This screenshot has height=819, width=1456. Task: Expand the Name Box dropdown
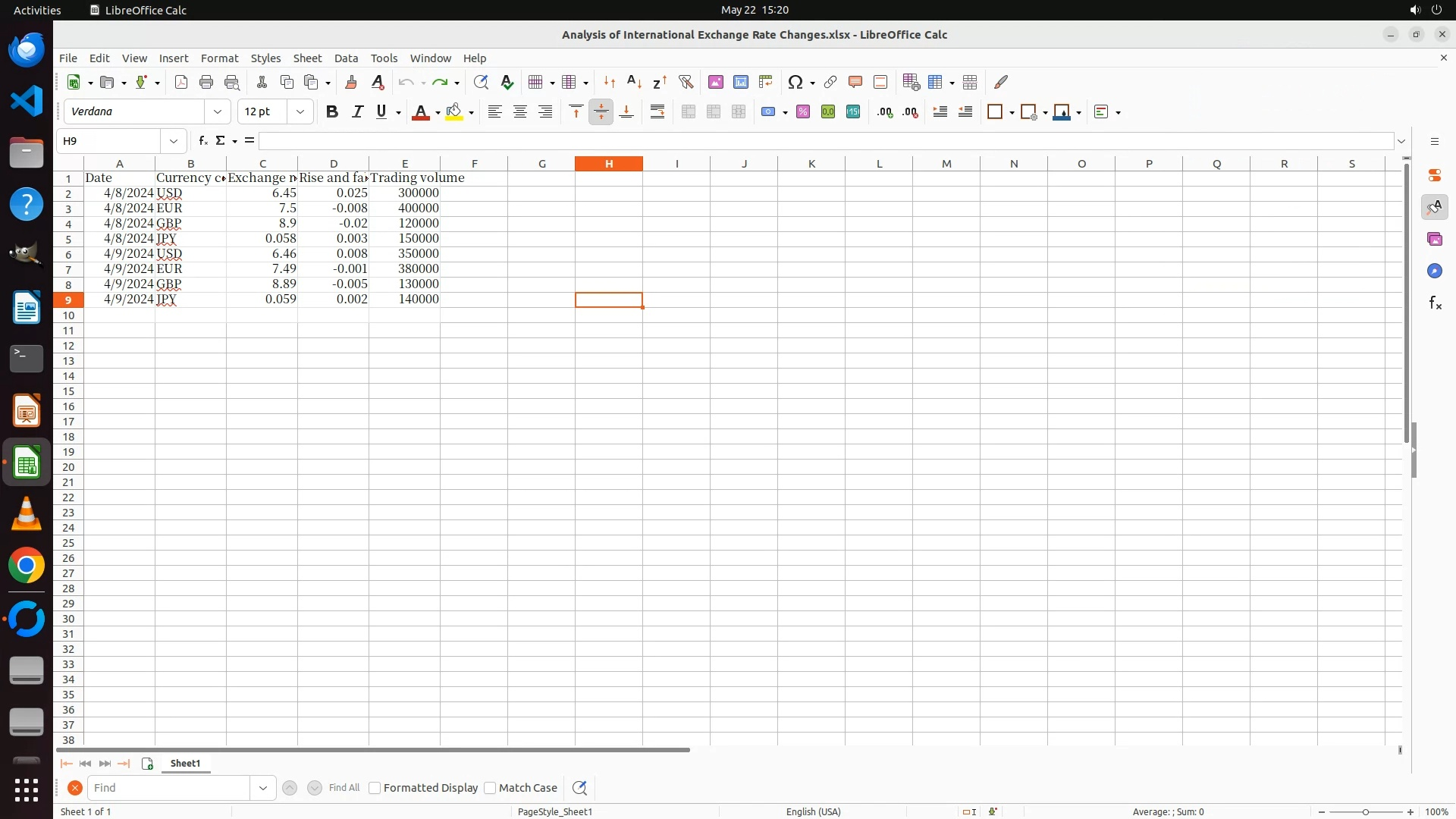click(174, 141)
